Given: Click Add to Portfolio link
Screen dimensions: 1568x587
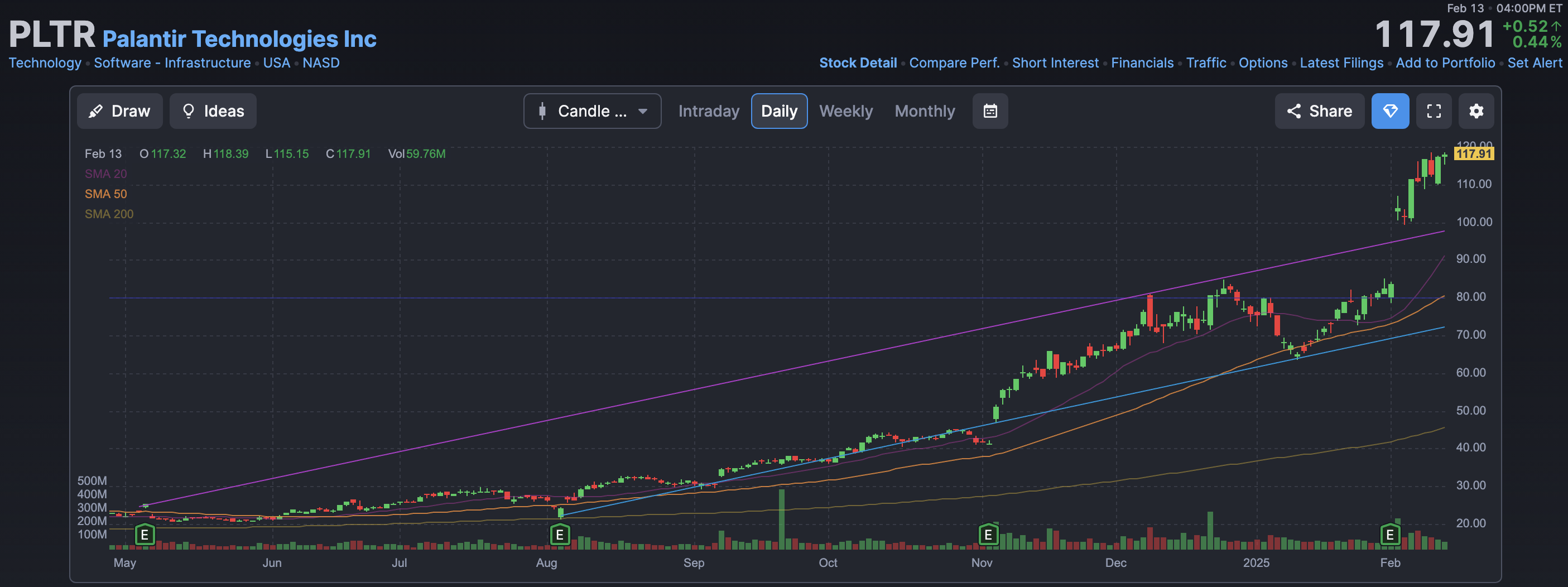Looking at the screenshot, I should point(1445,62).
